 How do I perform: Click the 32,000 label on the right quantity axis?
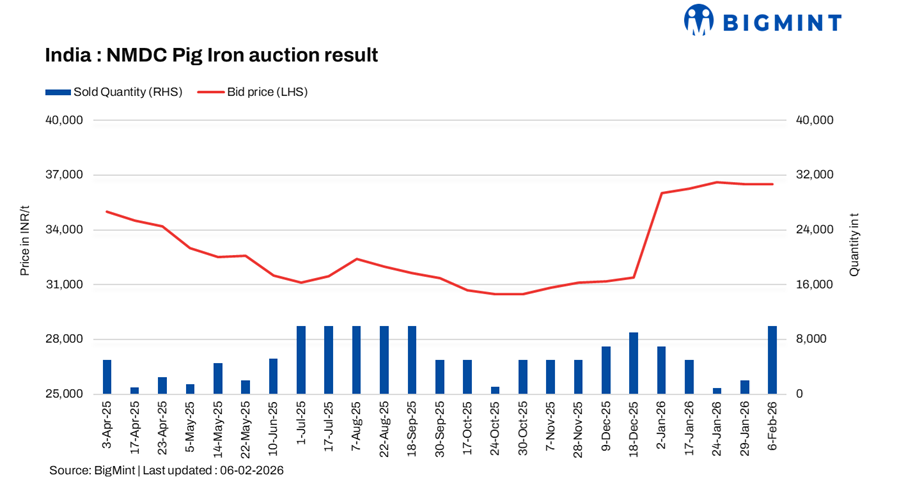click(x=813, y=175)
